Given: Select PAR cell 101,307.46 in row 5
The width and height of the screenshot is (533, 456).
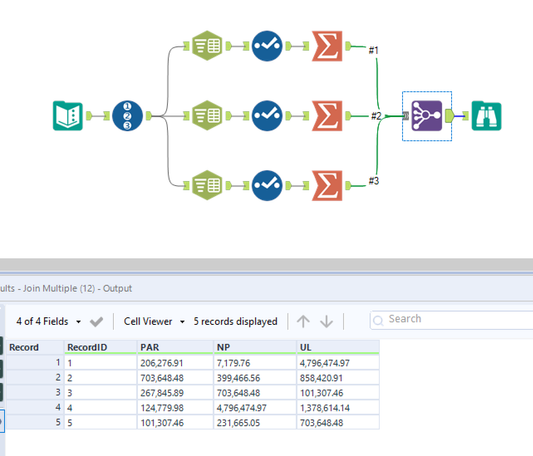Looking at the screenshot, I should click(x=175, y=423).
